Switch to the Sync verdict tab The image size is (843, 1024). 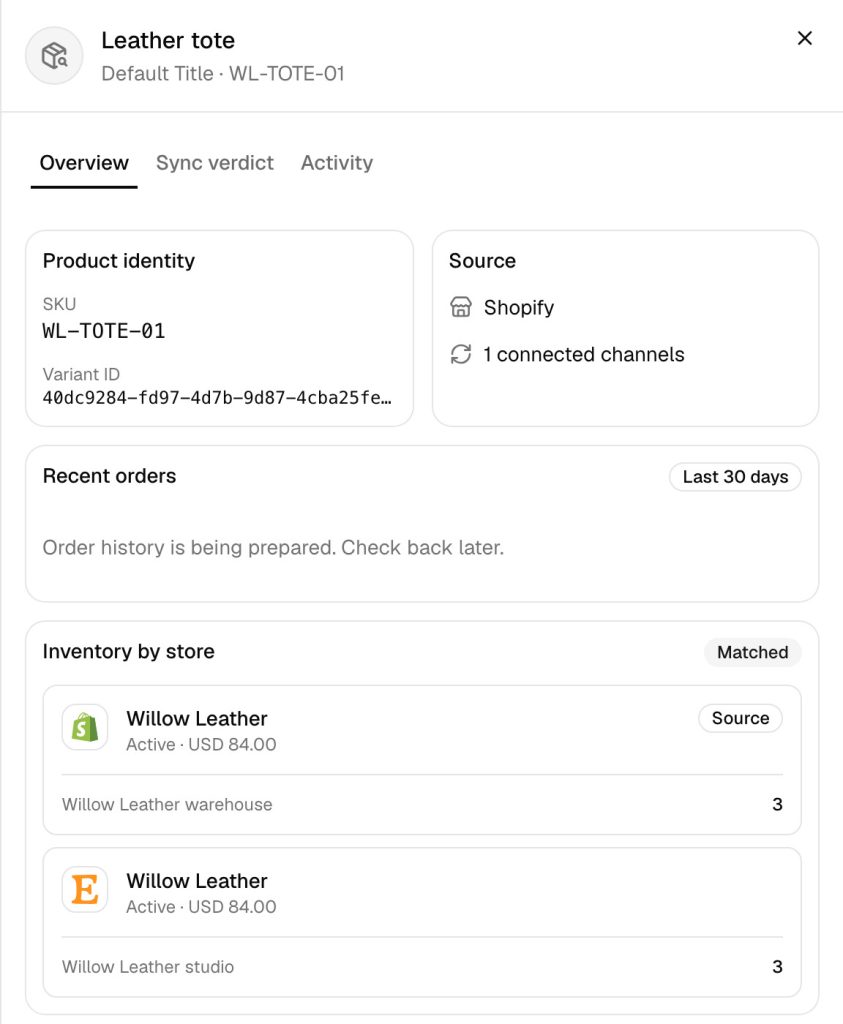(x=215, y=163)
